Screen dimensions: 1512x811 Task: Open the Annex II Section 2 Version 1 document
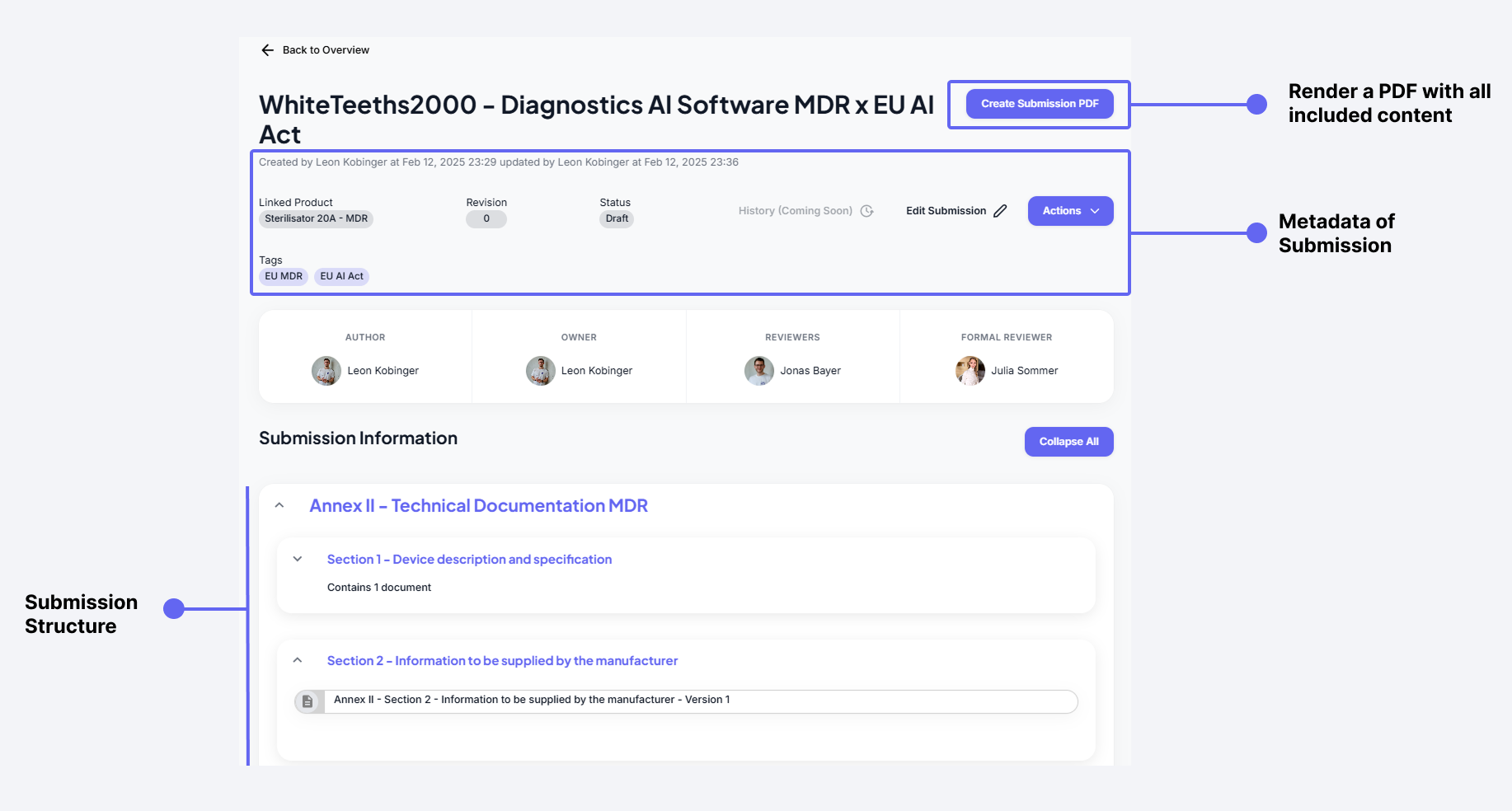pos(532,700)
